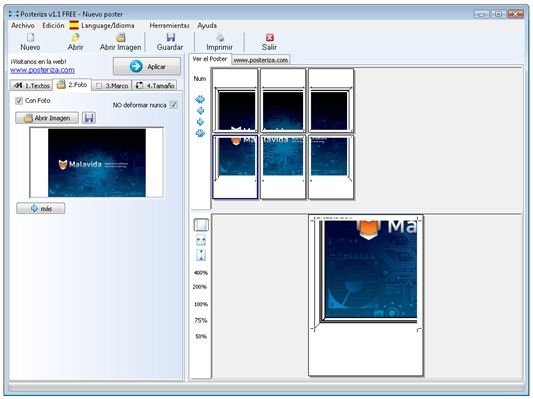This screenshot has width=533, height=399.
Task: Select the bottom-middle poster page thumbnail
Action: tap(283, 167)
